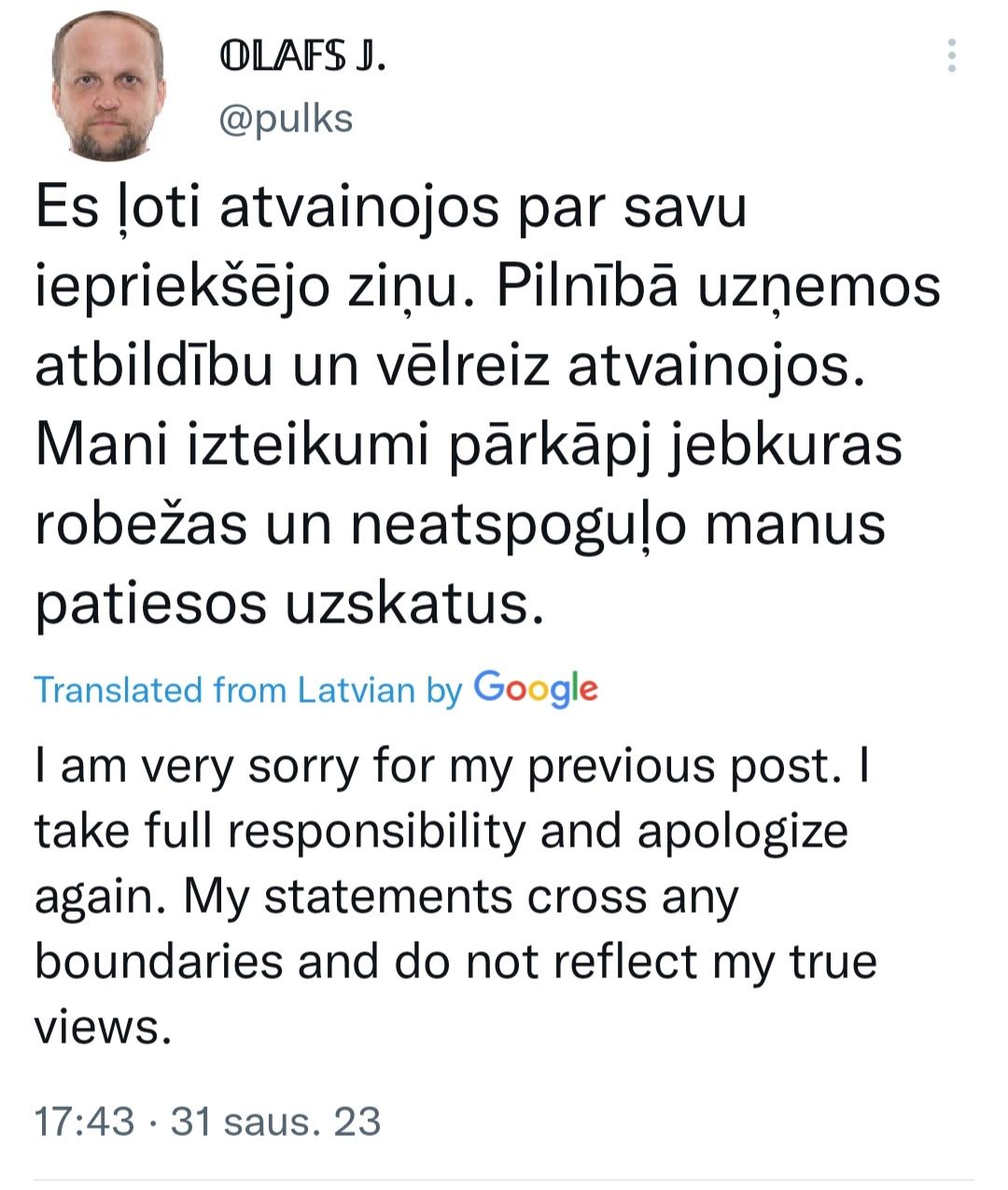Viewport: 1008px width, 1190px height.
Task: Click the line "boundaries and do not reflect my true"
Action: (455, 961)
